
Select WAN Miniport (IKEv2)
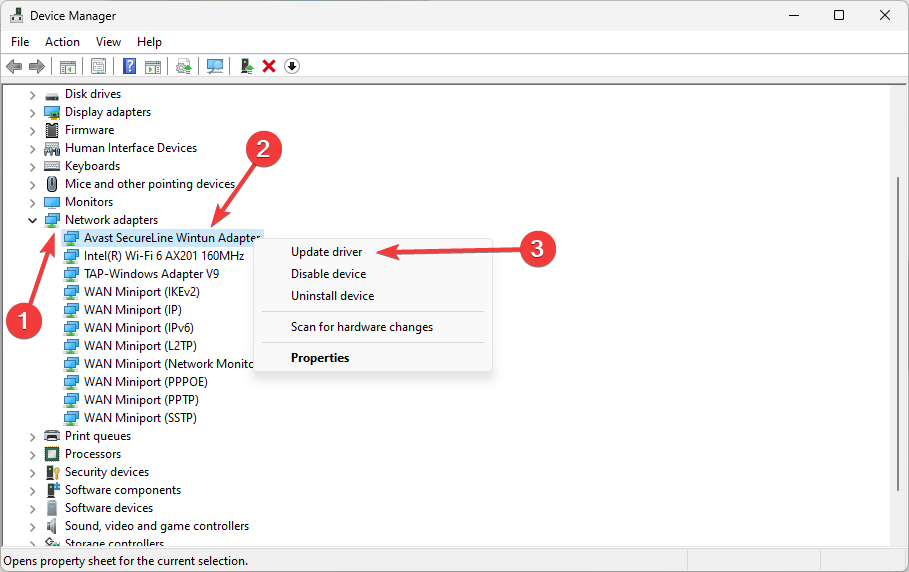[141, 292]
